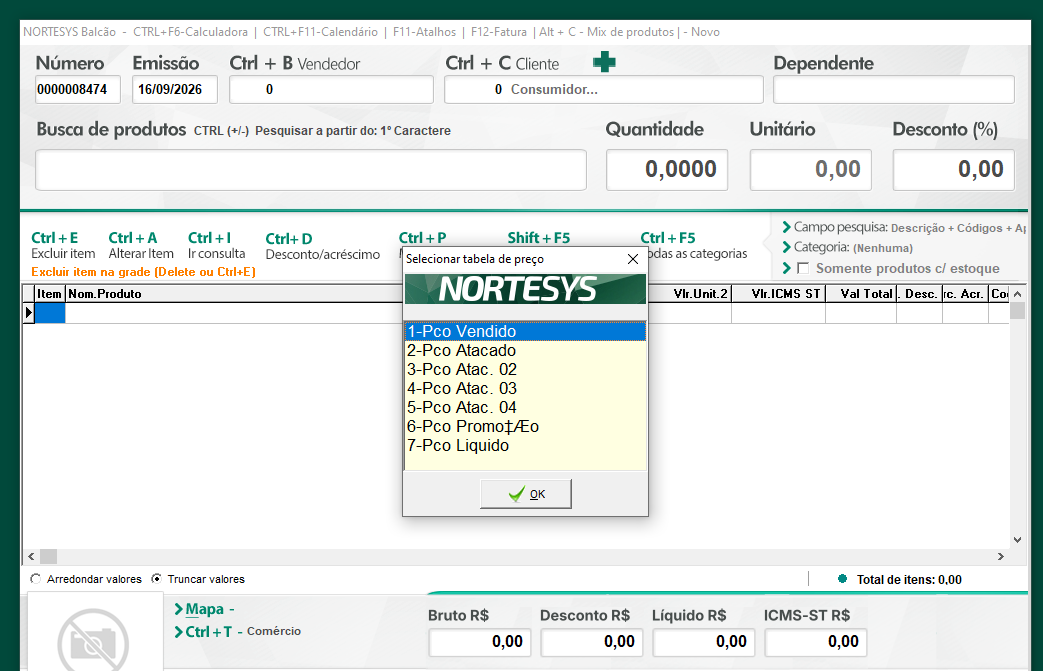Click grid horizontal scrollbar left arrow
Viewport: 1043px width, 671px height.
click(31, 557)
